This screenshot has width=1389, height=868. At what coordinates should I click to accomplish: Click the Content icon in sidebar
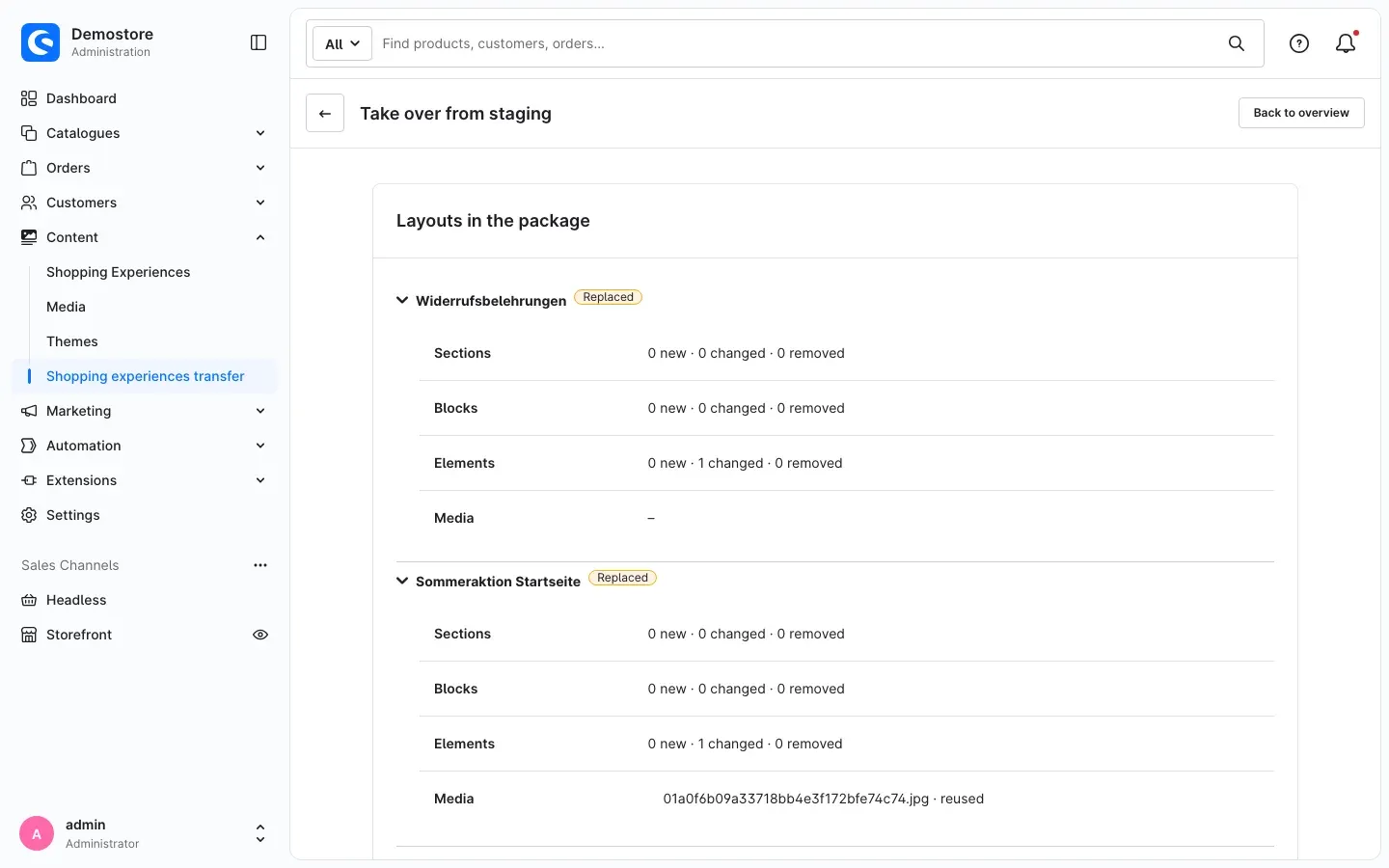(x=29, y=237)
